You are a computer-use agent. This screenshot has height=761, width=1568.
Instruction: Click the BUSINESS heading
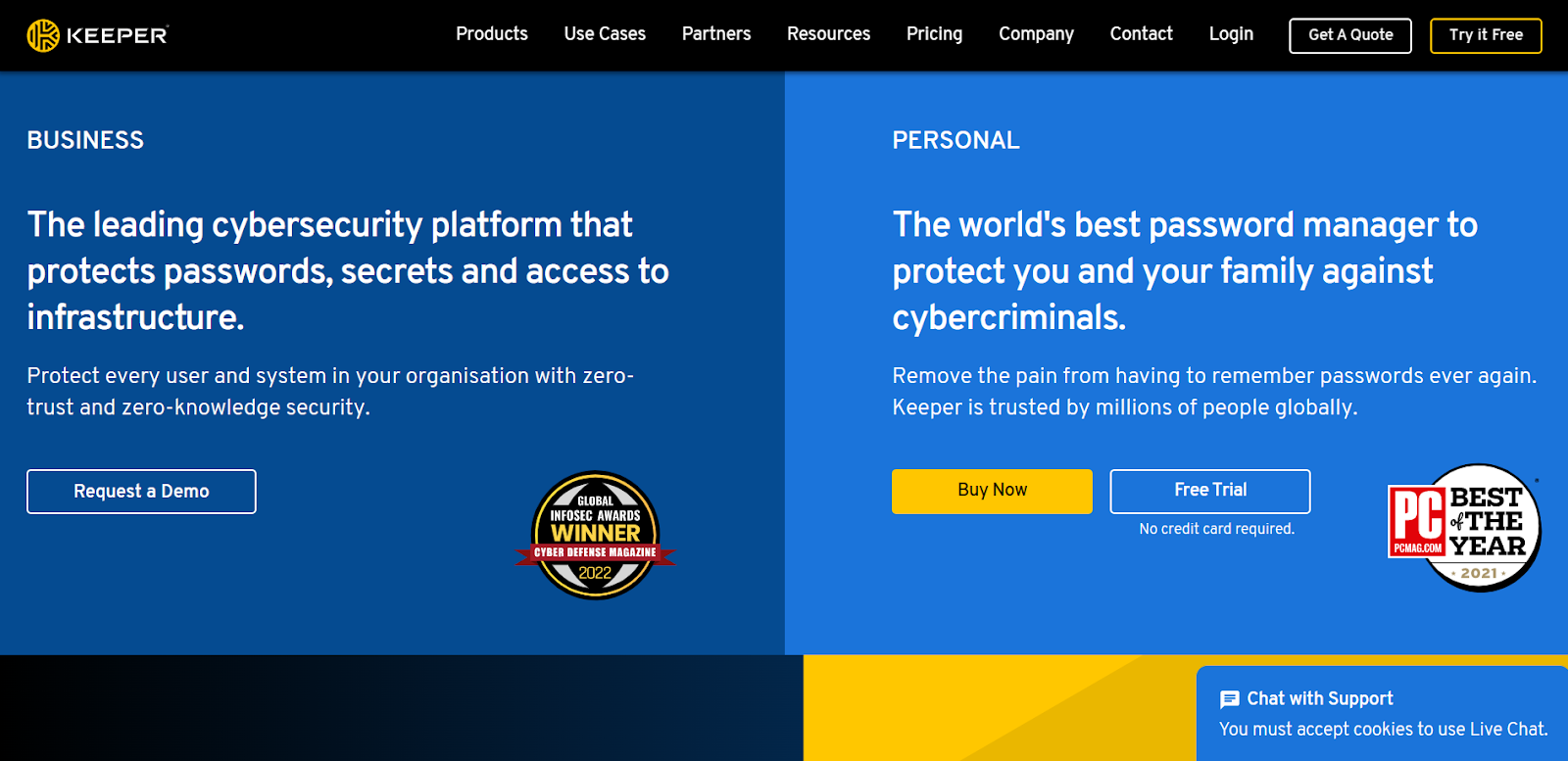85,140
